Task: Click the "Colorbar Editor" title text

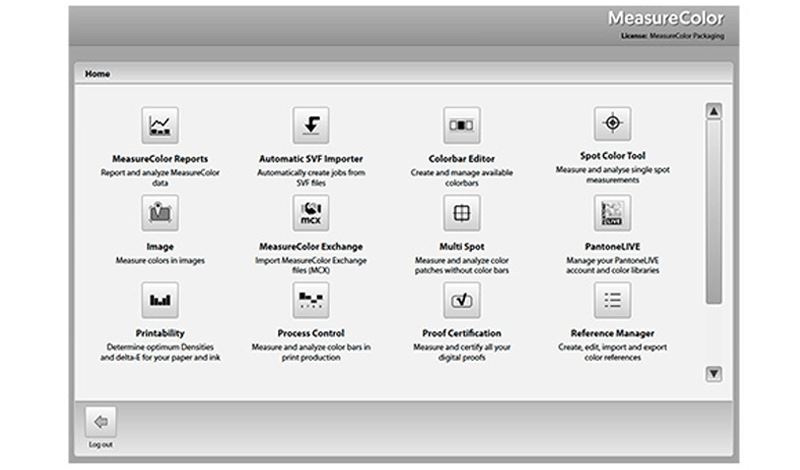Action: 462,159
